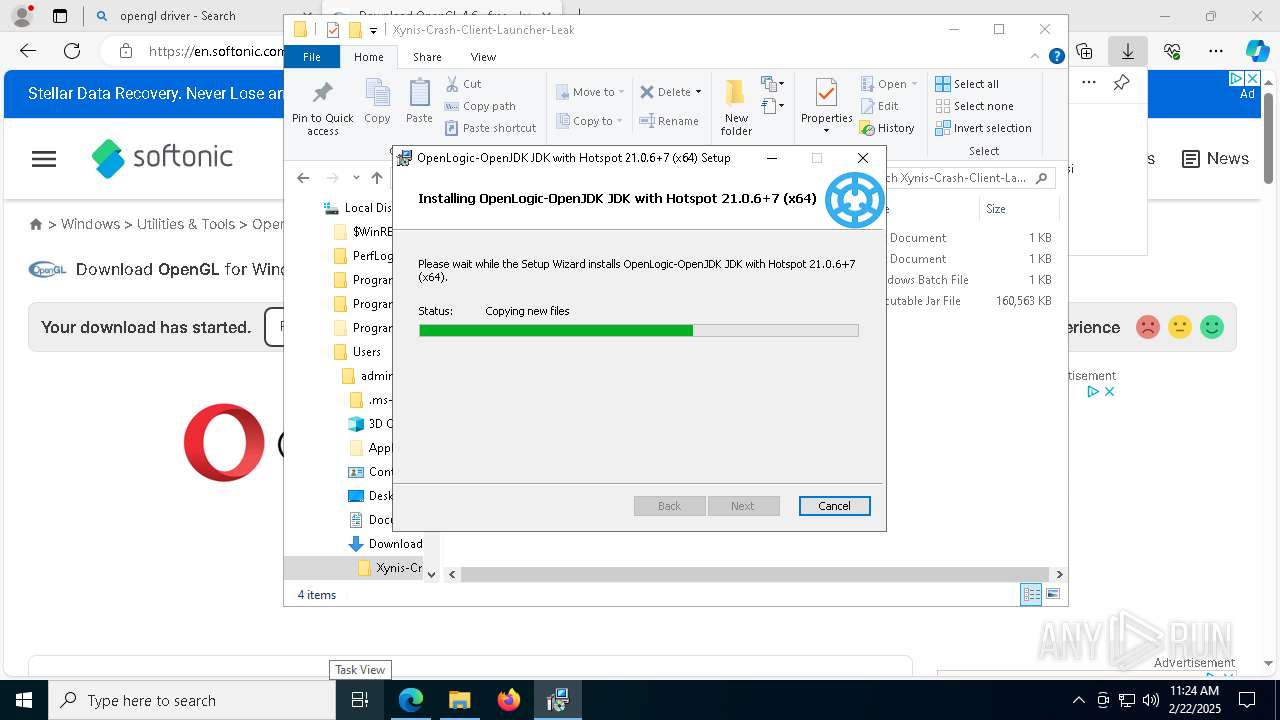The image size is (1280, 720).
Task: Open File Explorer from the taskbar
Action: (x=460, y=700)
